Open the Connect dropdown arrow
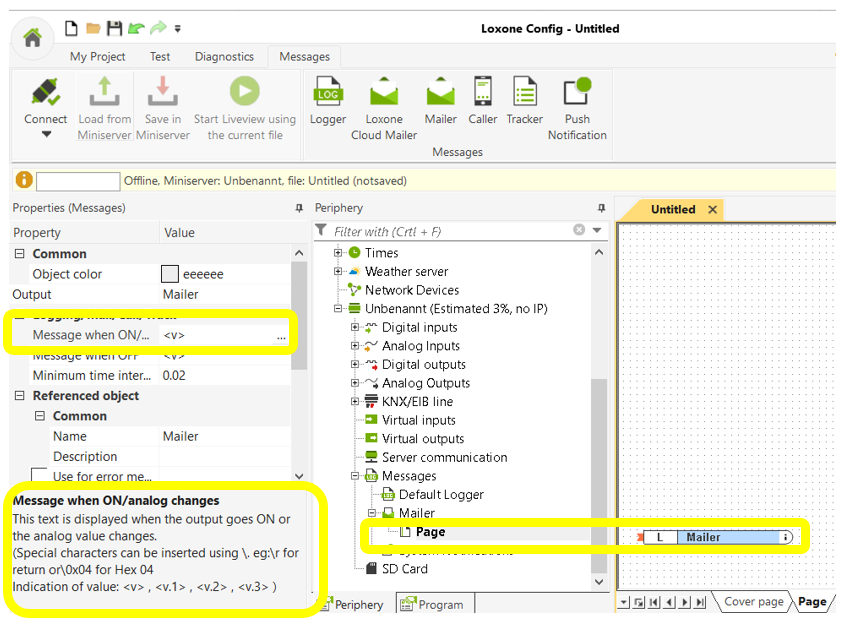The image size is (846, 627). [x=46, y=134]
